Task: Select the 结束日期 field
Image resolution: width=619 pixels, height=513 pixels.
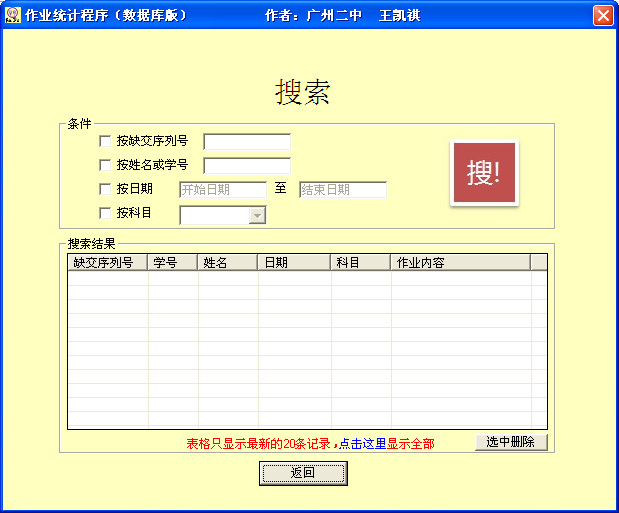Action: click(343, 190)
